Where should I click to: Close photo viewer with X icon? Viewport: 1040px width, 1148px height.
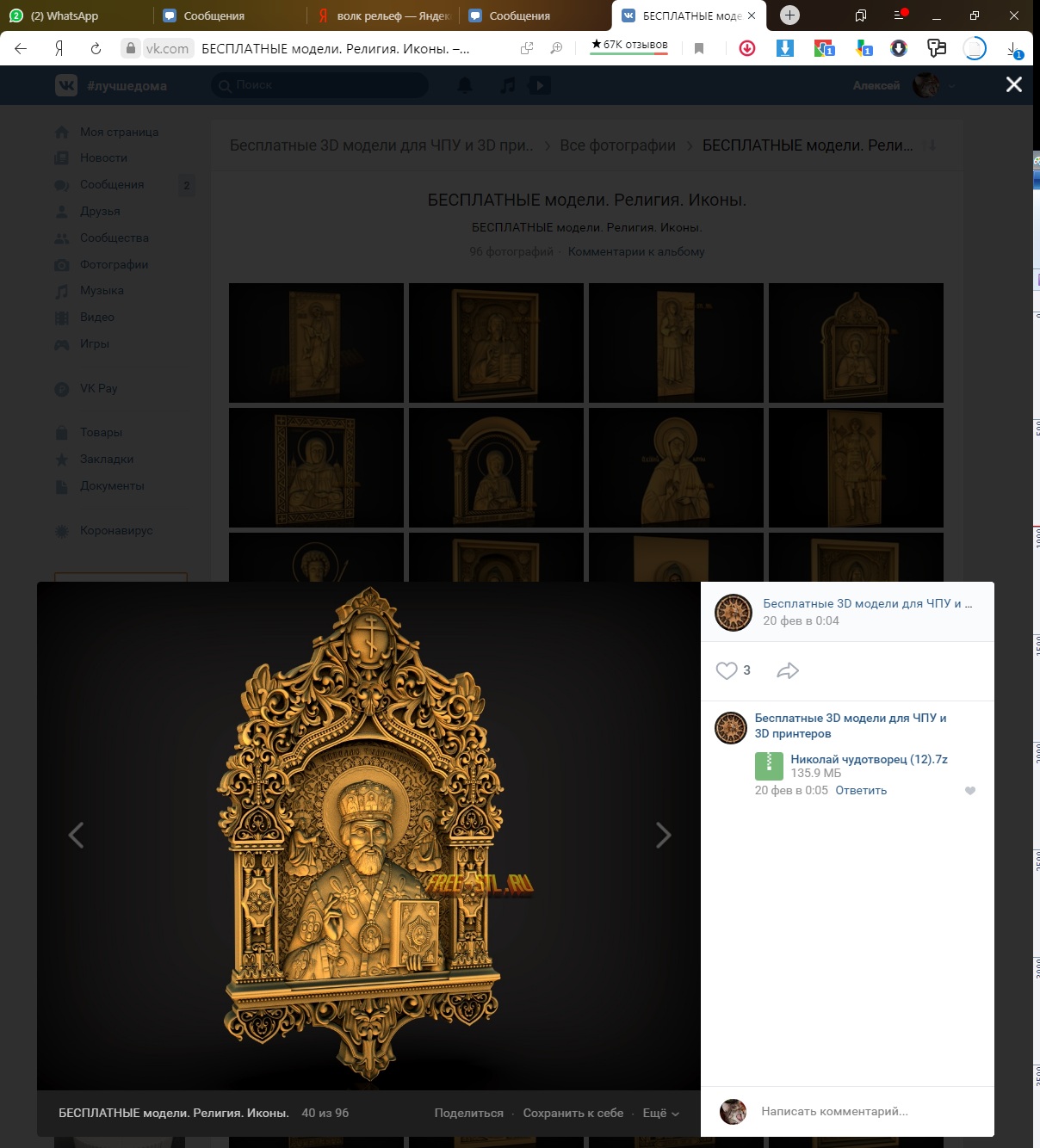1014,84
